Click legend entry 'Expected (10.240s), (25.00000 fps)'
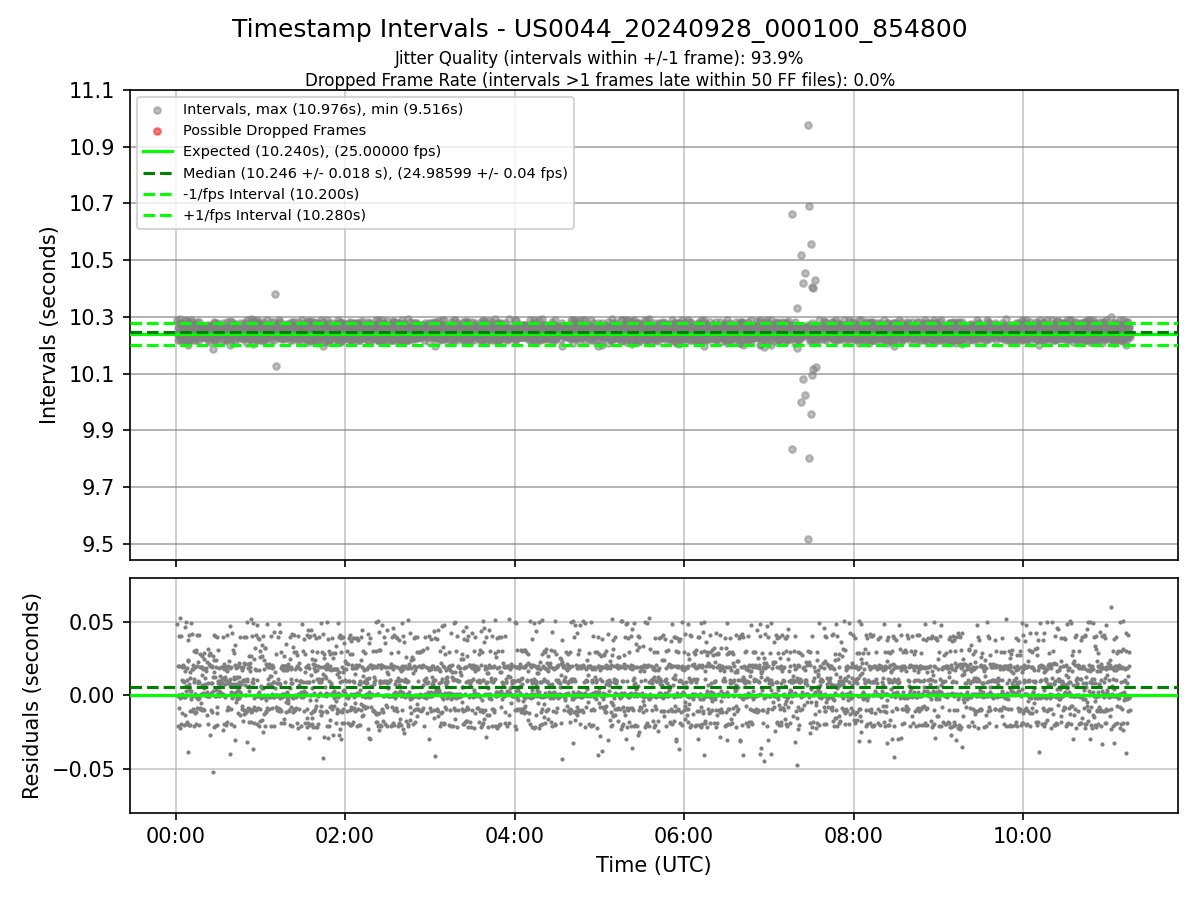 [x=311, y=152]
